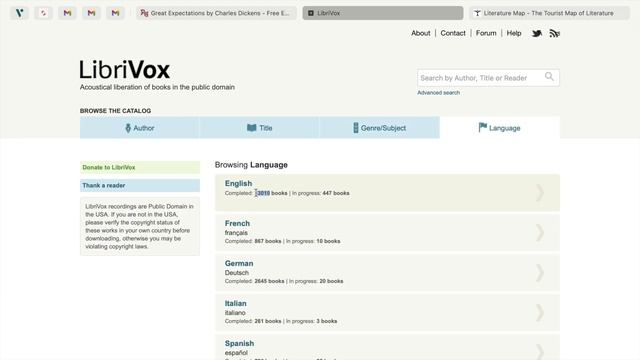Open the Help link

coord(513,33)
